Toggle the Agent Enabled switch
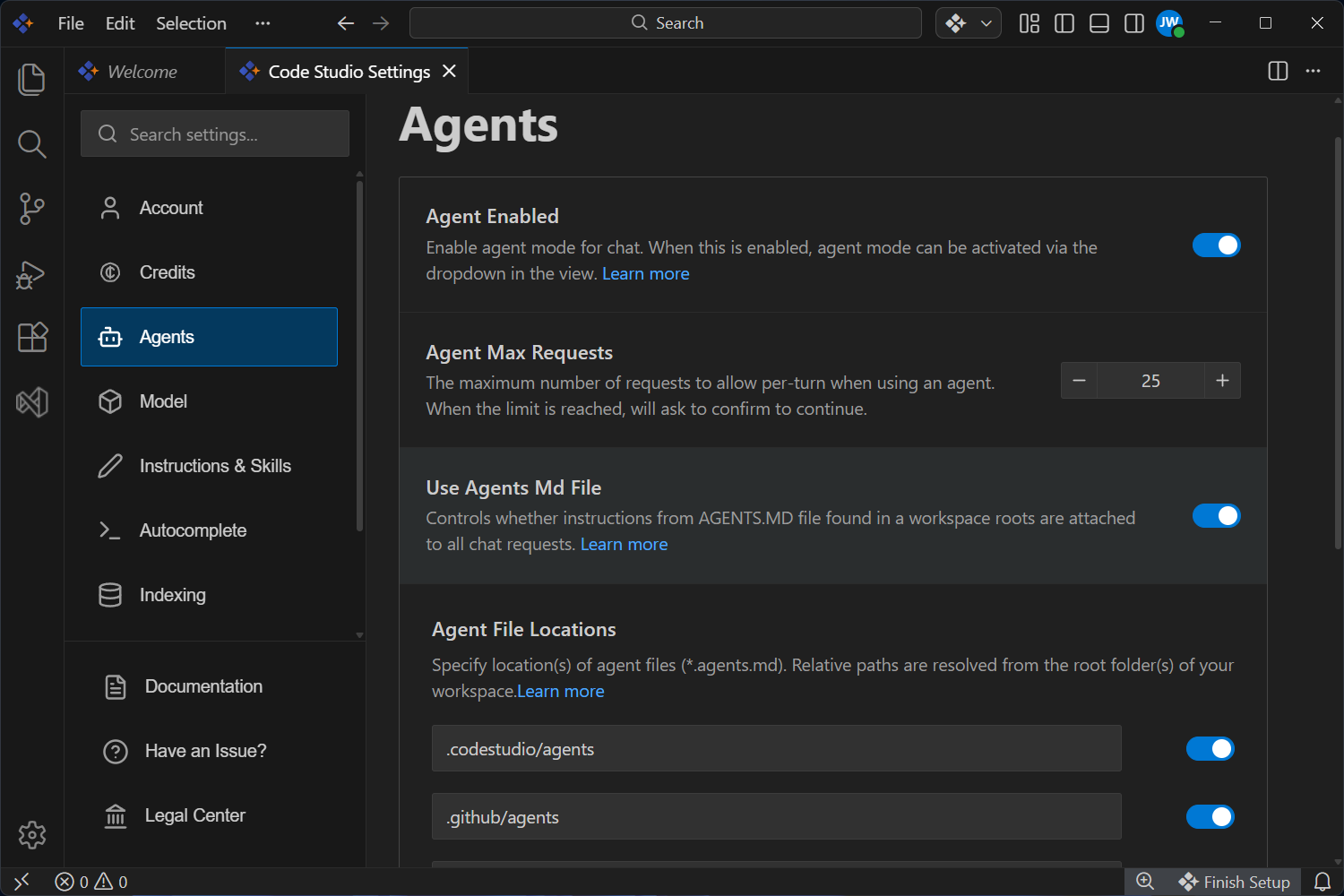 tap(1216, 246)
